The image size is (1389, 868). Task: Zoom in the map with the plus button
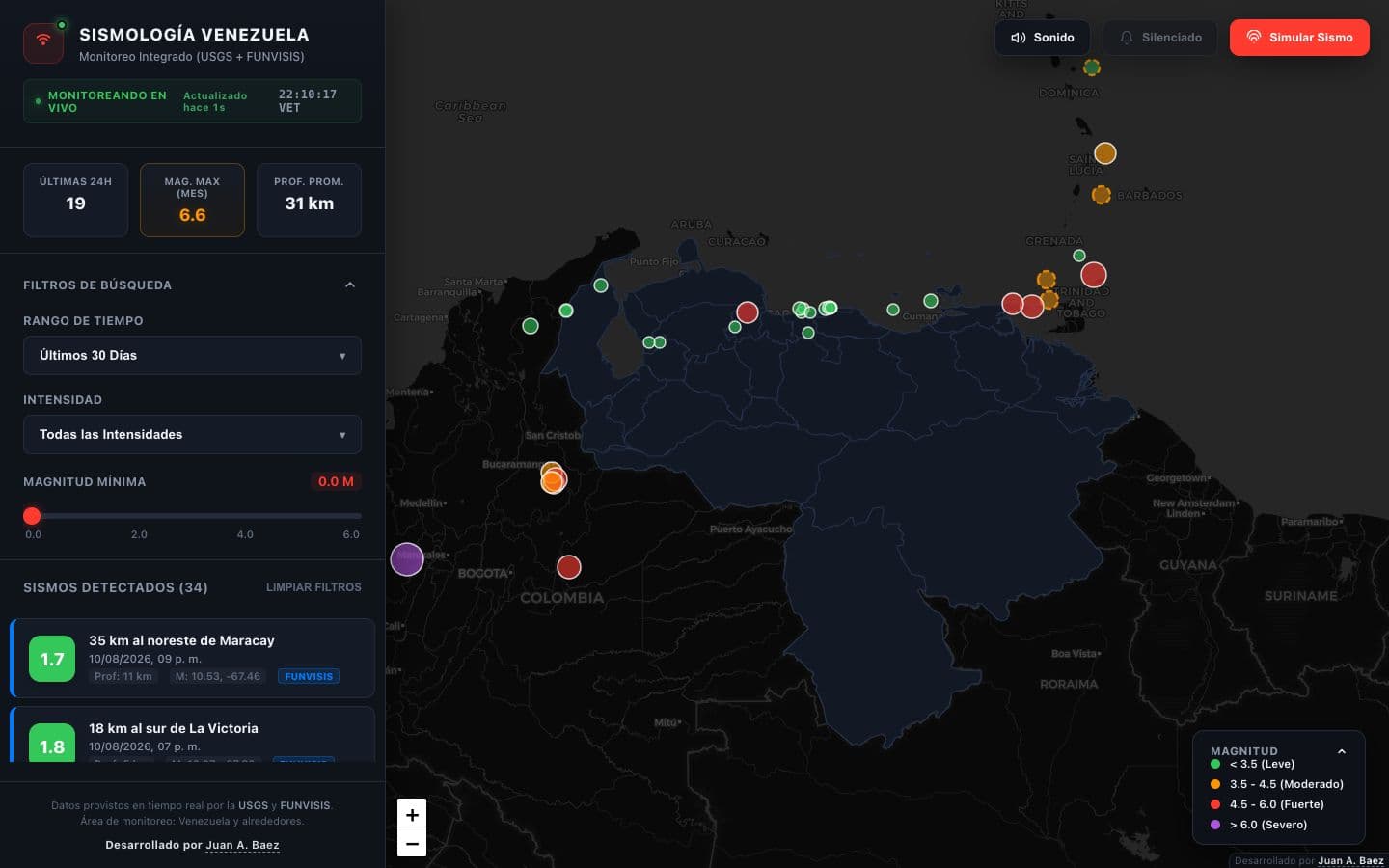point(412,814)
